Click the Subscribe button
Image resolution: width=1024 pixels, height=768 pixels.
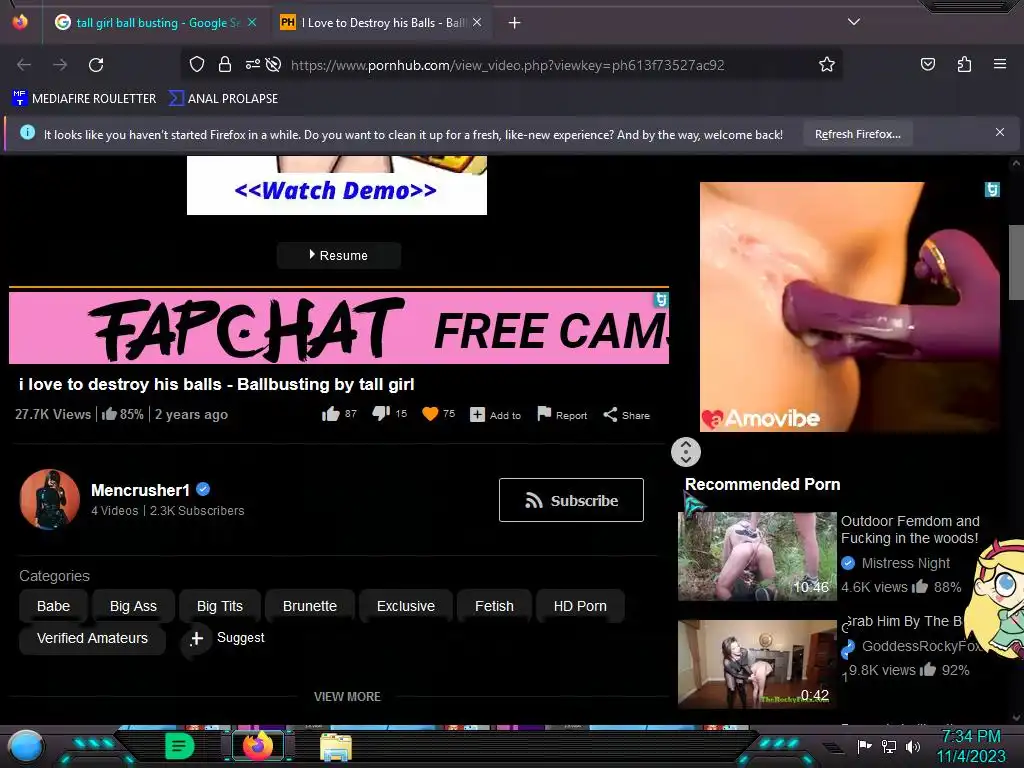pyautogui.click(x=571, y=500)
